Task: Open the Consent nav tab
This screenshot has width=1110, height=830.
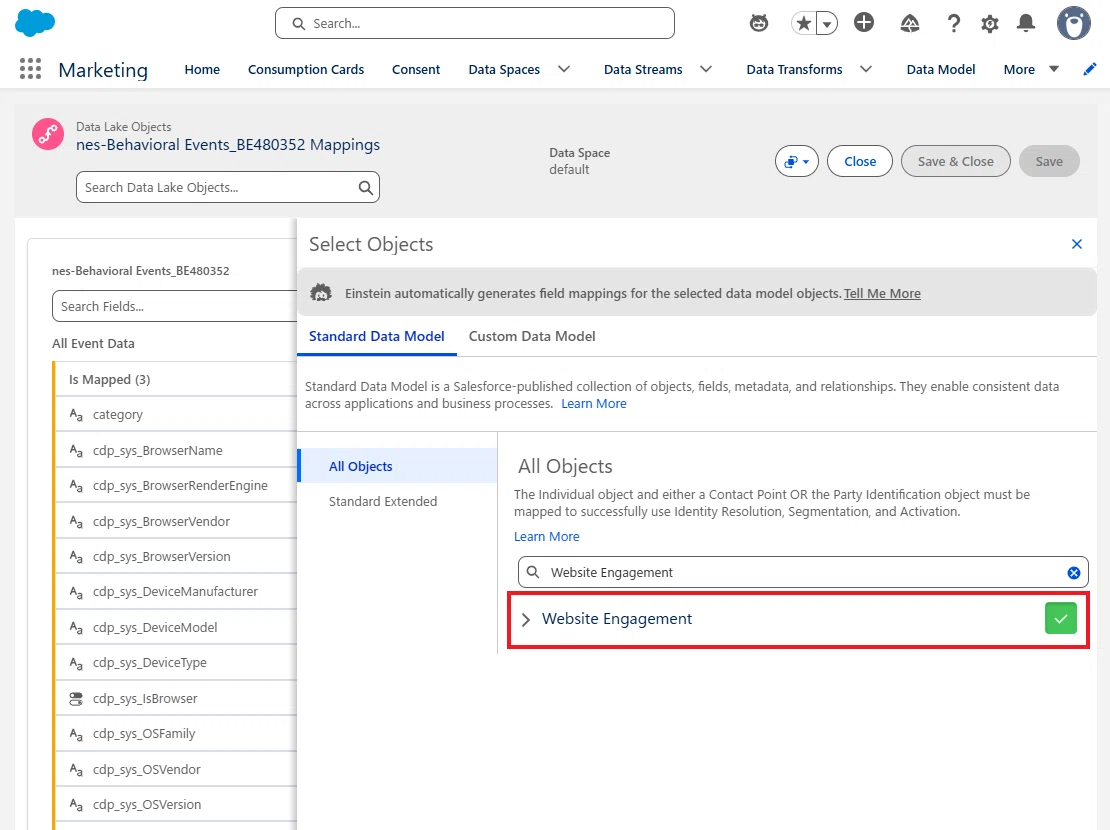Action: pyautogui.click(x=416, y=69)
